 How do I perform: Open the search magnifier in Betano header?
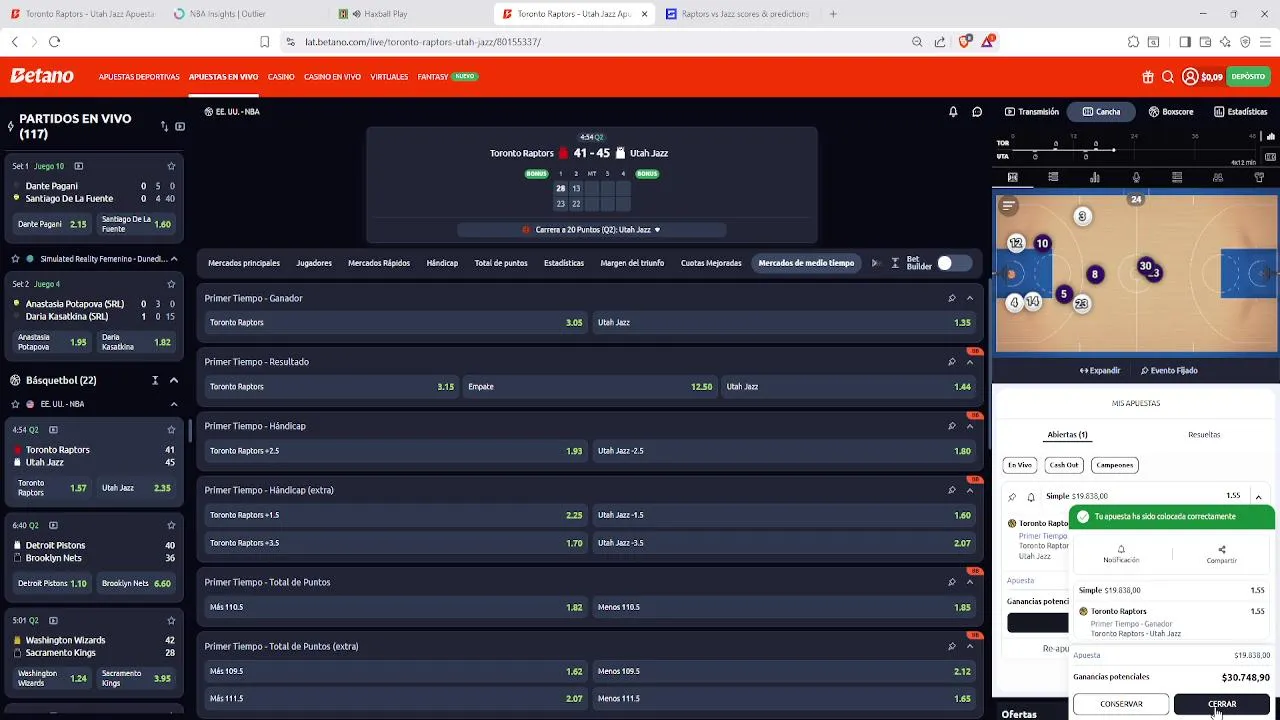click(x=1168, y=77)
